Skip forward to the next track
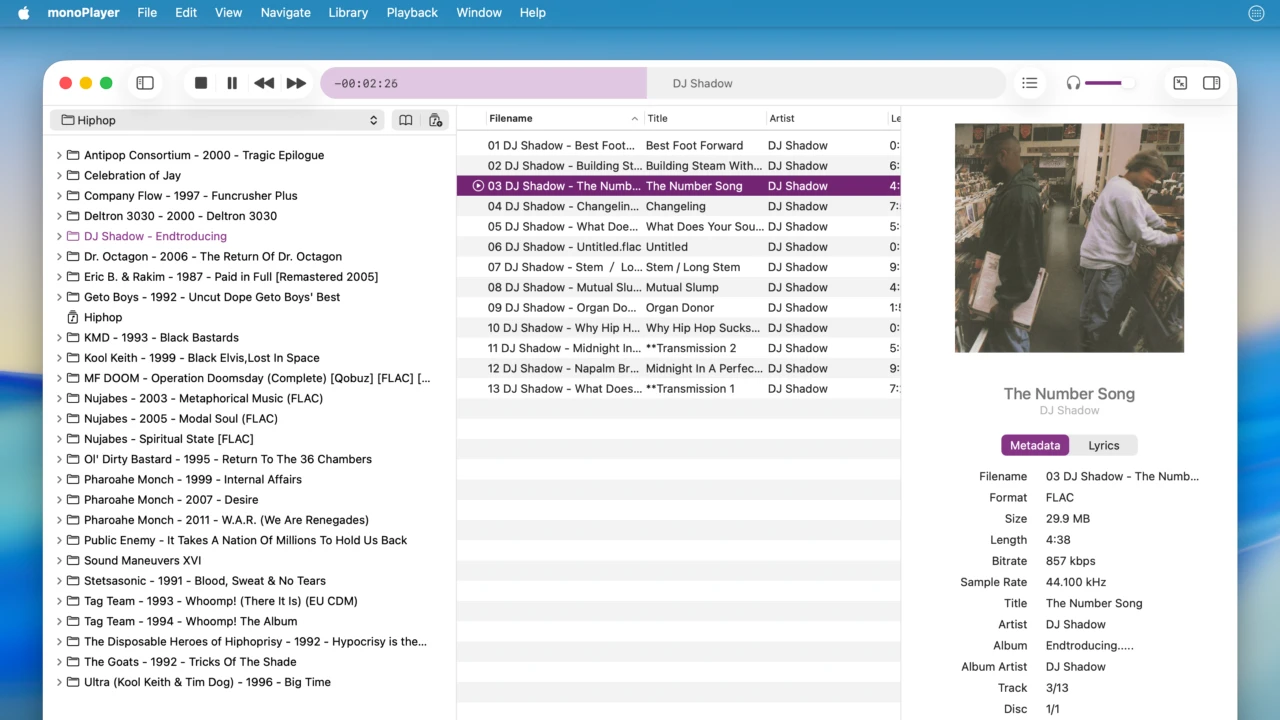This screenshot has width=1280, height=720. click(x=296, y=83)
